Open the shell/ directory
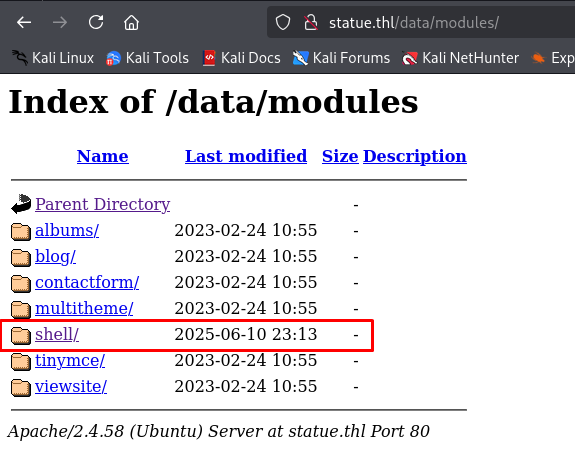575x474 pixels. click(x=57, y=334)
